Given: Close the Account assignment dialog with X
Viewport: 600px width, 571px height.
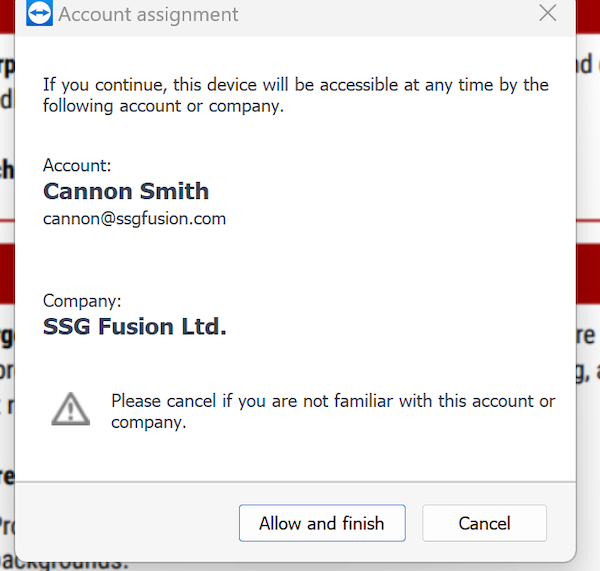Looking at the screenshot, I should pos(548,13).
